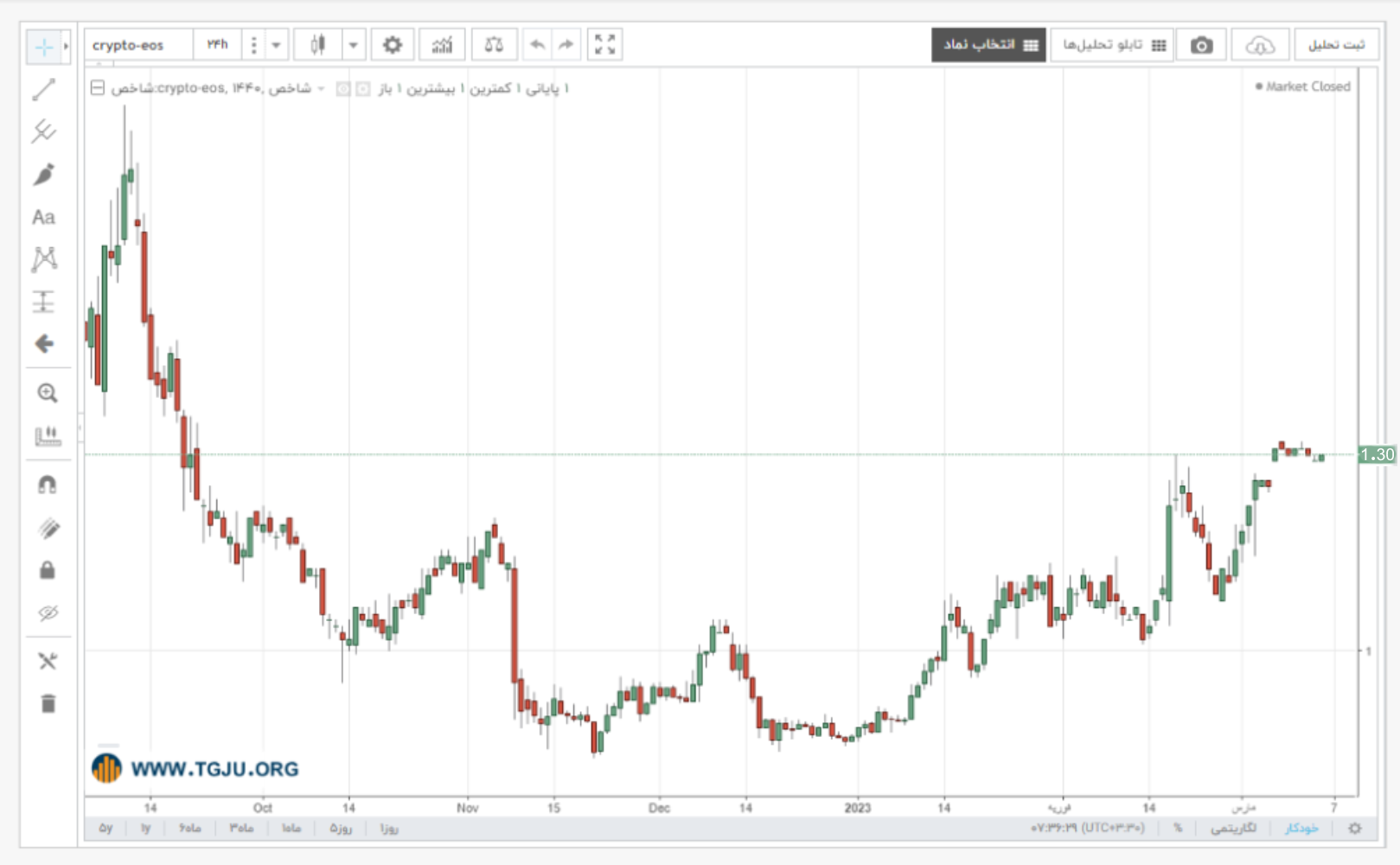Open the drawing tools settings icon
Image resolution: width=1400 pixels, height=865 pixels.
point(48,662)
